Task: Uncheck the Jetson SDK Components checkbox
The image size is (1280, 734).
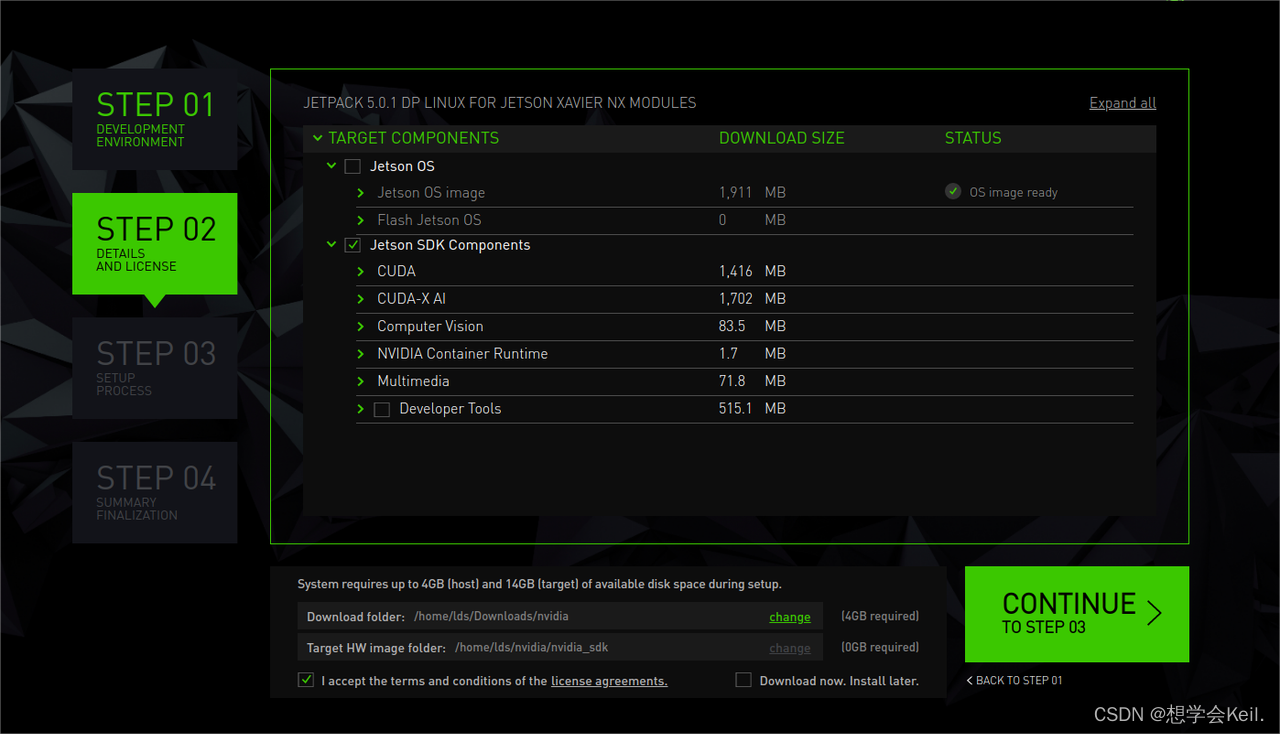Action: [352, 245]
